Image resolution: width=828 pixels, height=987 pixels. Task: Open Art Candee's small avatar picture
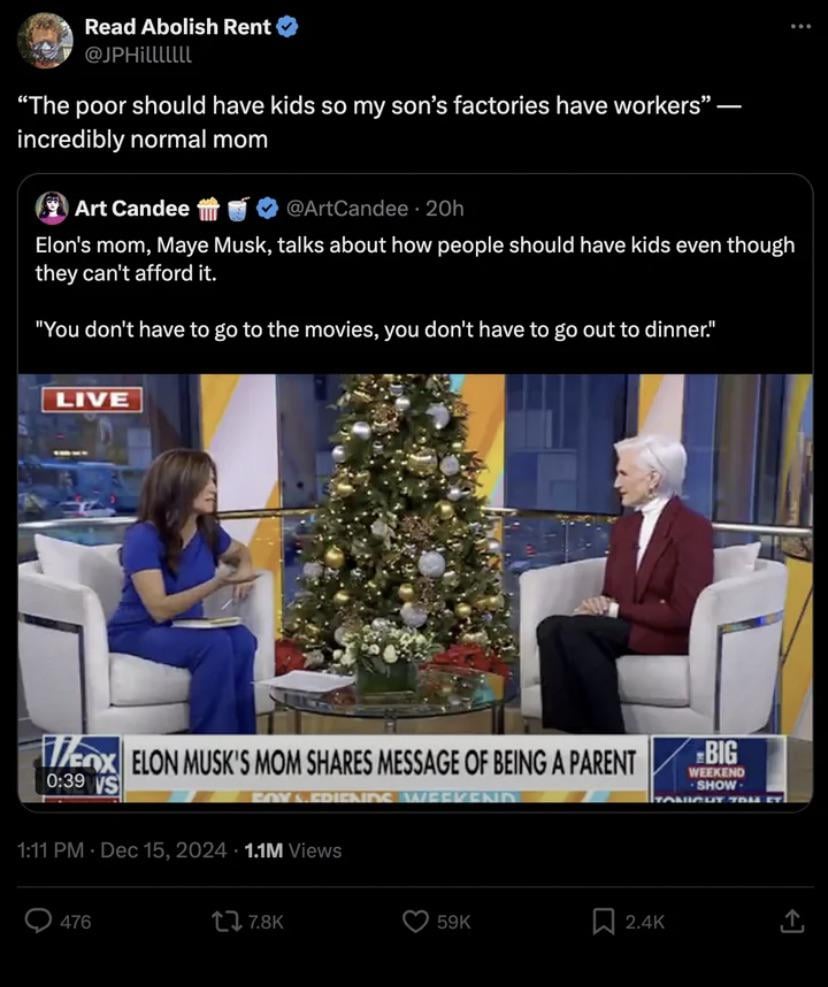click(x=52, y=208)
